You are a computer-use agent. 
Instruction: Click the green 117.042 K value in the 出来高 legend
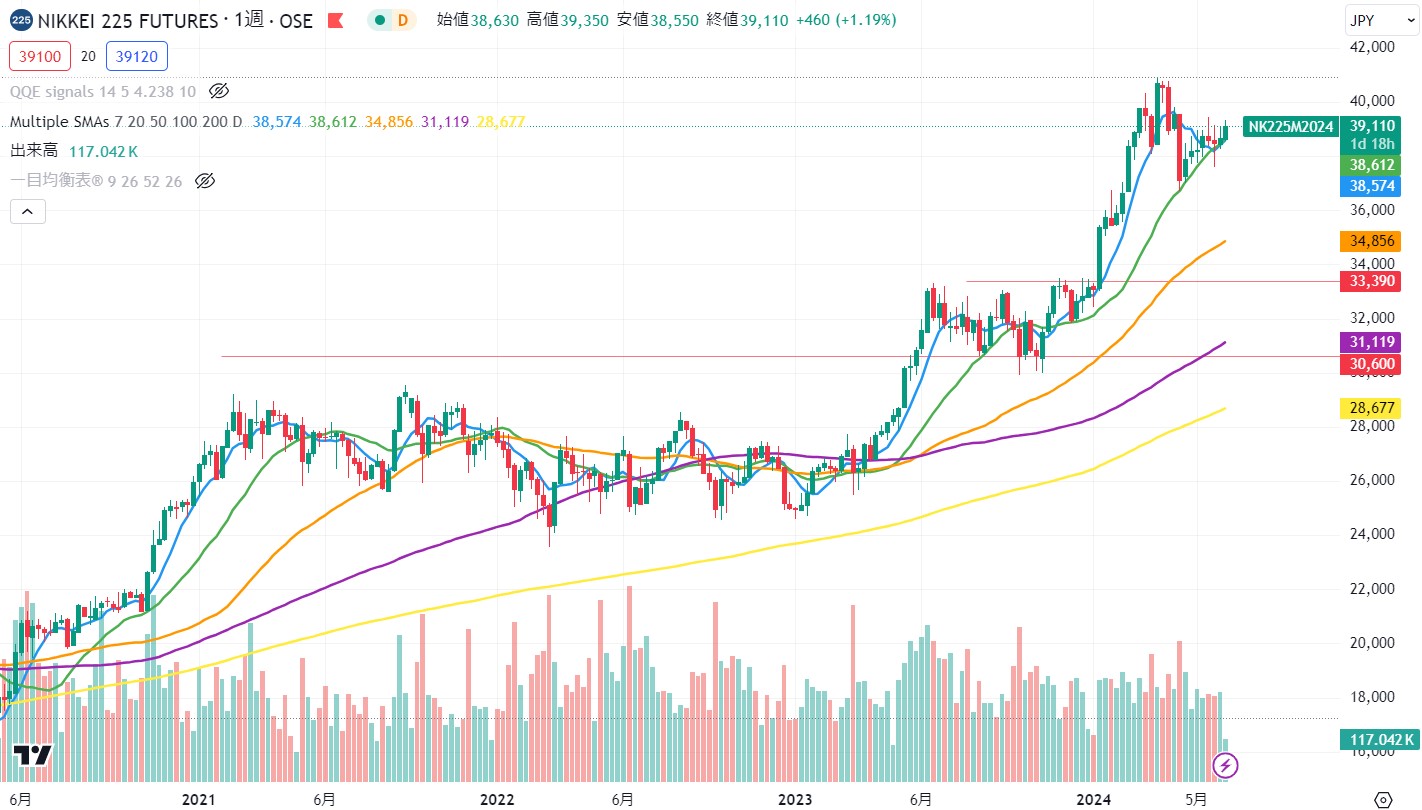tap(104, 151)
